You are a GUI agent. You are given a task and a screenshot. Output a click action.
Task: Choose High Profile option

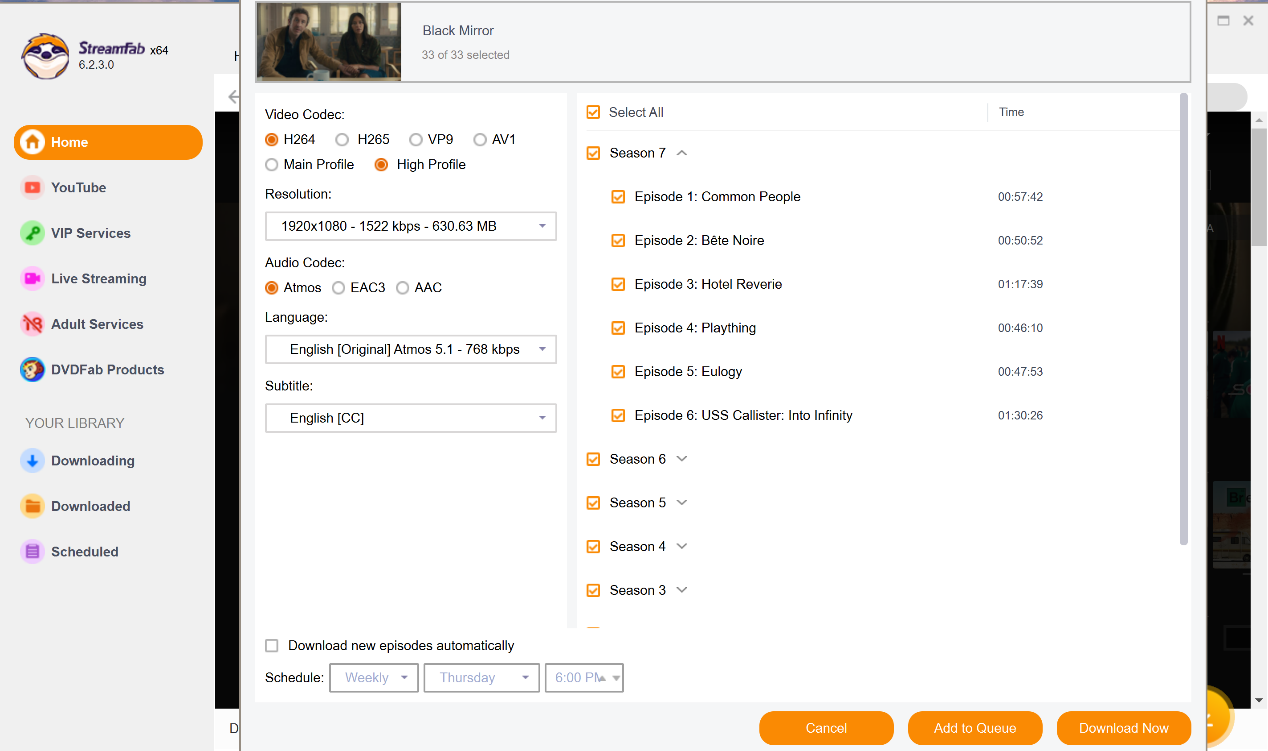(381, 164)
